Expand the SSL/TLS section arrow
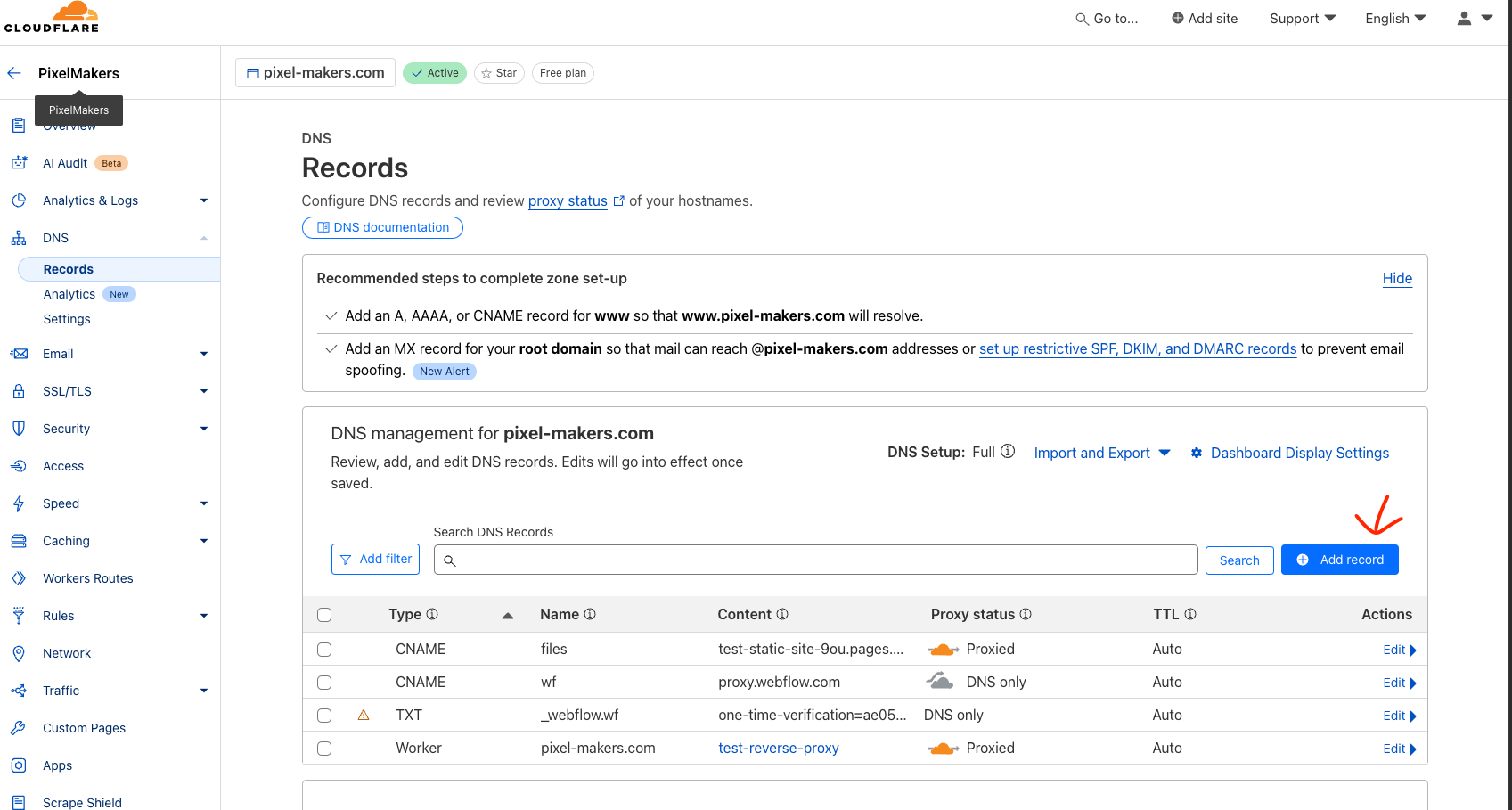Image resolution: width=1512 pixels, height=810 pixels. (x=204, y=391)
